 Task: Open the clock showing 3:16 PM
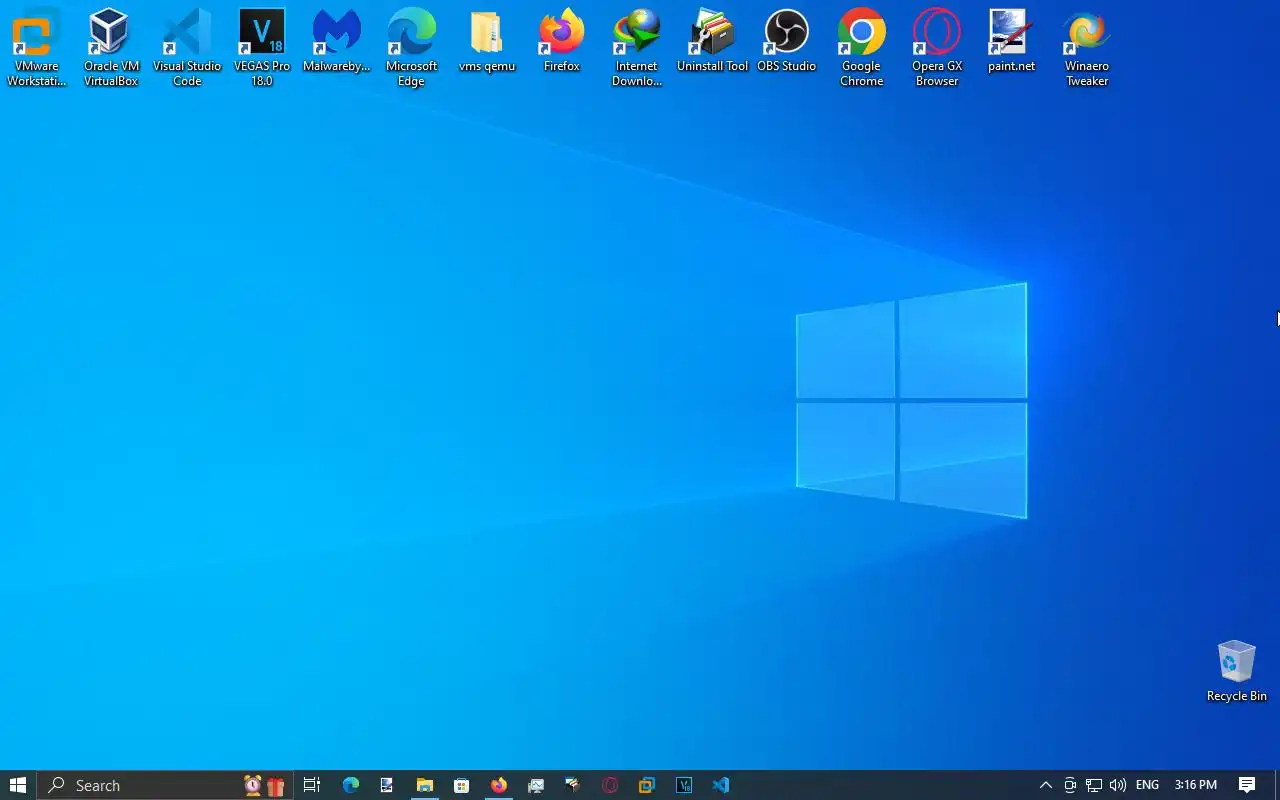(1196, 785)
